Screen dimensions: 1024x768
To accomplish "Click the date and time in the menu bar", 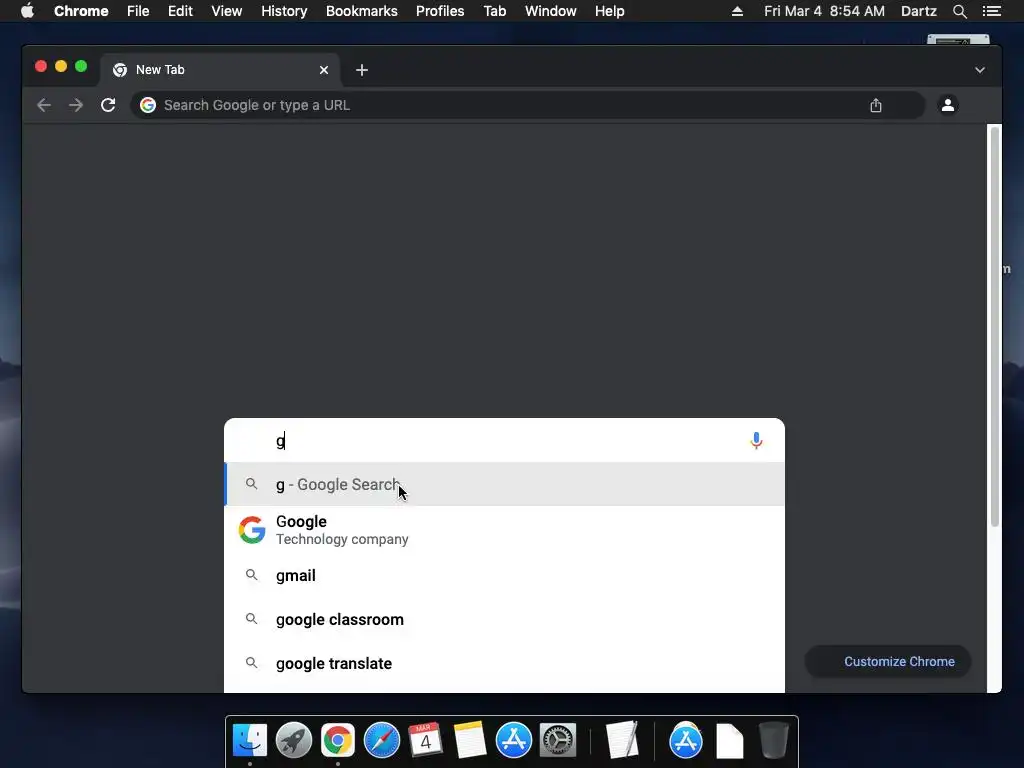I will coord(824,11).
